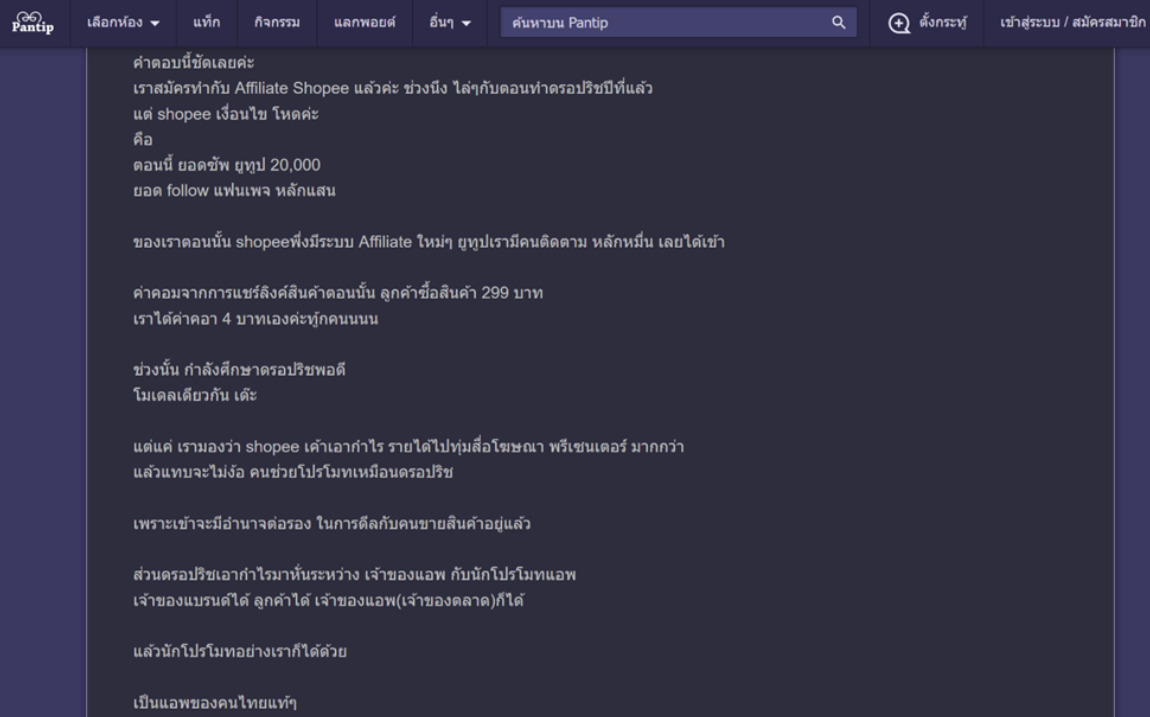Click the line แต่แค่ เรามองว่า shopee
This screenshot has height=717, width=1150.
coord(409,447)
